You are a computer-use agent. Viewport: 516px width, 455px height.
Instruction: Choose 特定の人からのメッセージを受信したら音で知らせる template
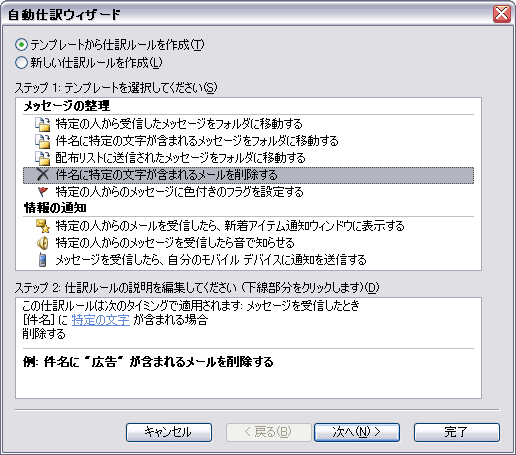(175, 243)
